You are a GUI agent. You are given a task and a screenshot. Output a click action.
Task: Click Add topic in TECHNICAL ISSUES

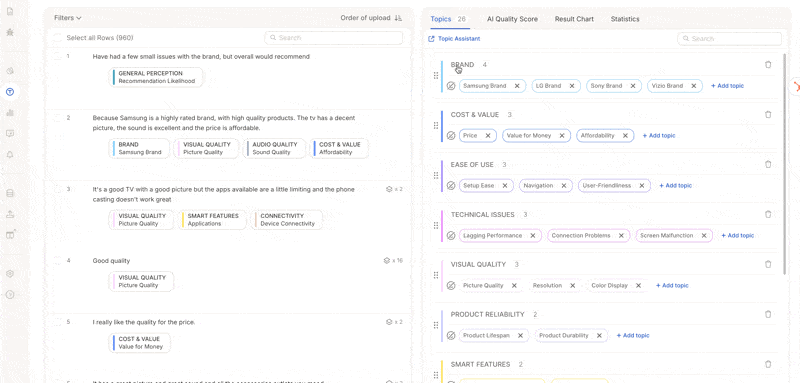737,236
